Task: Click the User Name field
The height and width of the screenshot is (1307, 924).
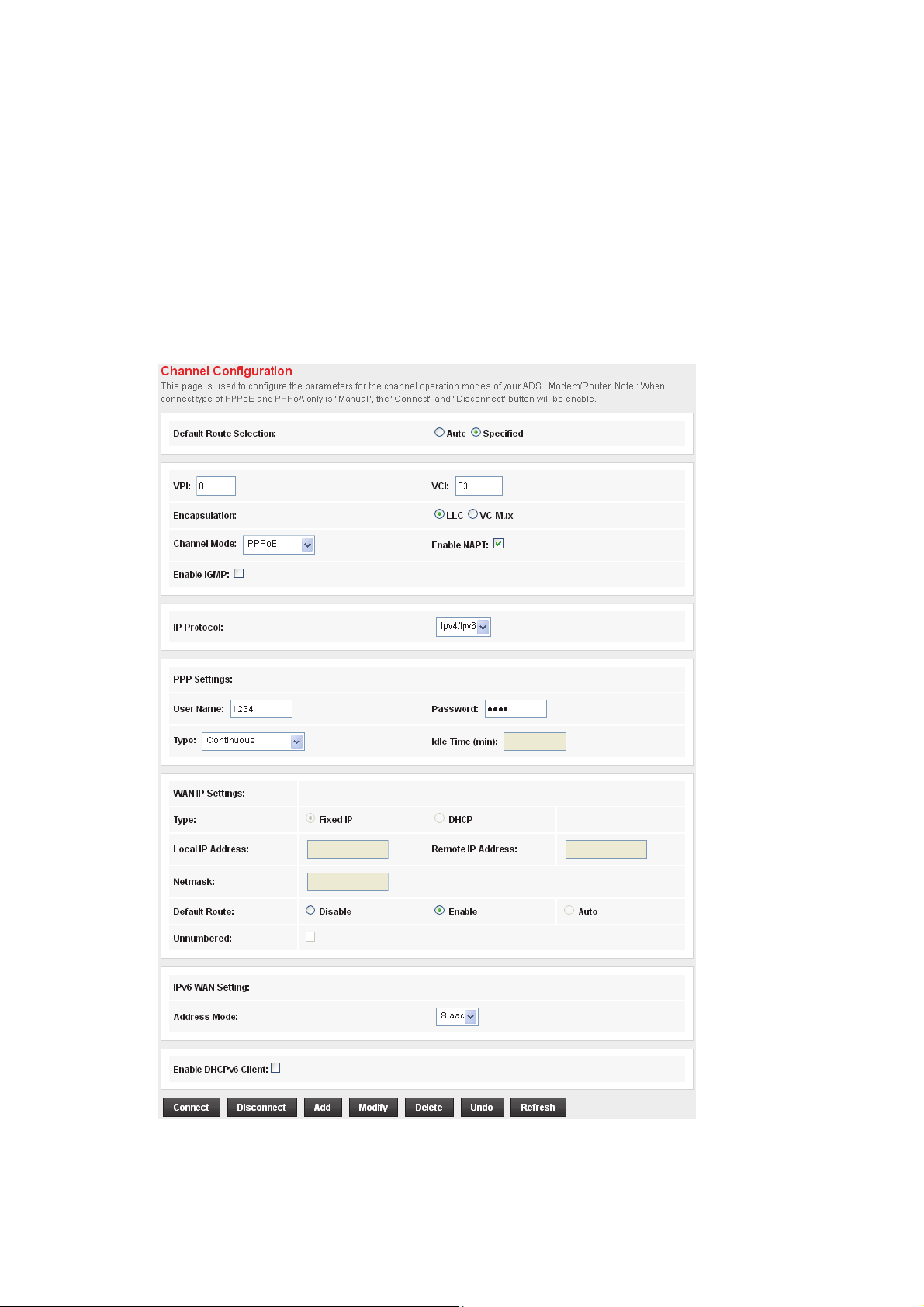Action: pyautogui.click(x=261, y=709)
